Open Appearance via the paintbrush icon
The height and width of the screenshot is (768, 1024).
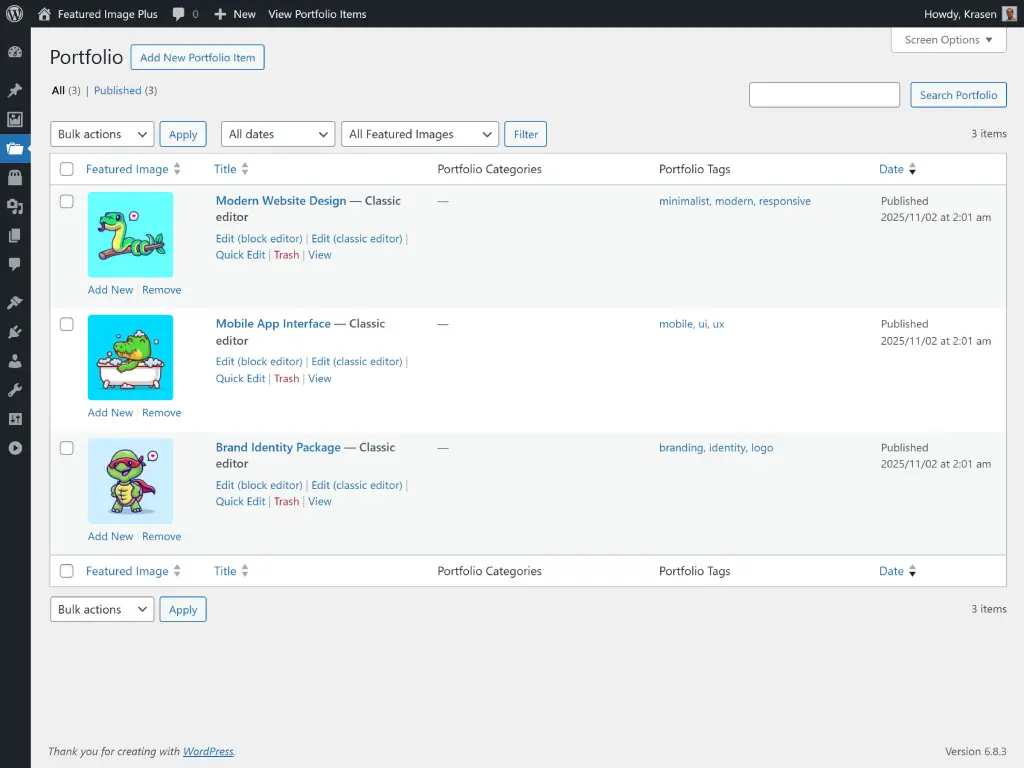(15, 302)
